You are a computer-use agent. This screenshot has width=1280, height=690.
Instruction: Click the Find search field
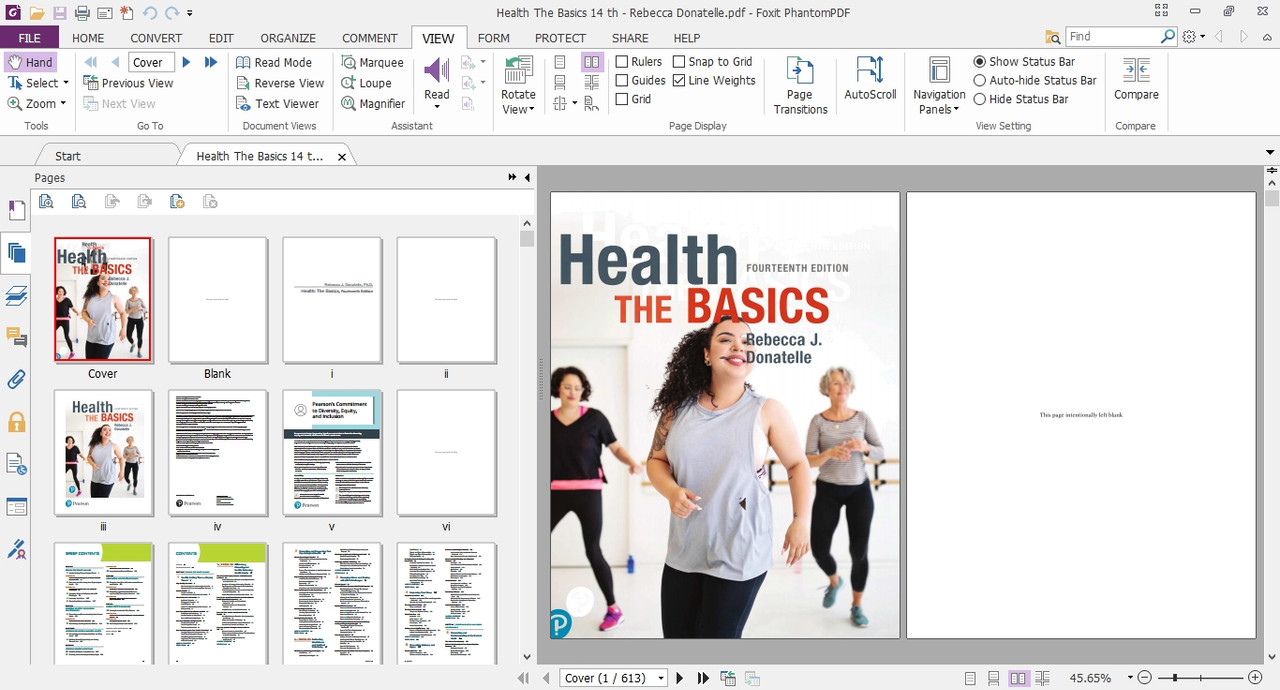[x=1113, y=37]
